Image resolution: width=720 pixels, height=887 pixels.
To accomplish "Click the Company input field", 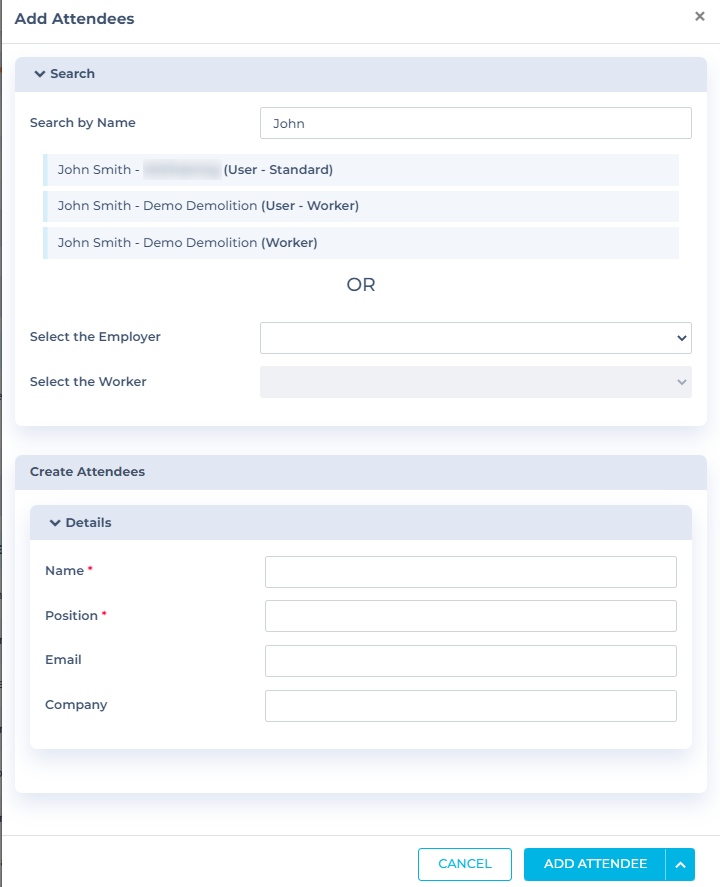I will pos(470,706).
